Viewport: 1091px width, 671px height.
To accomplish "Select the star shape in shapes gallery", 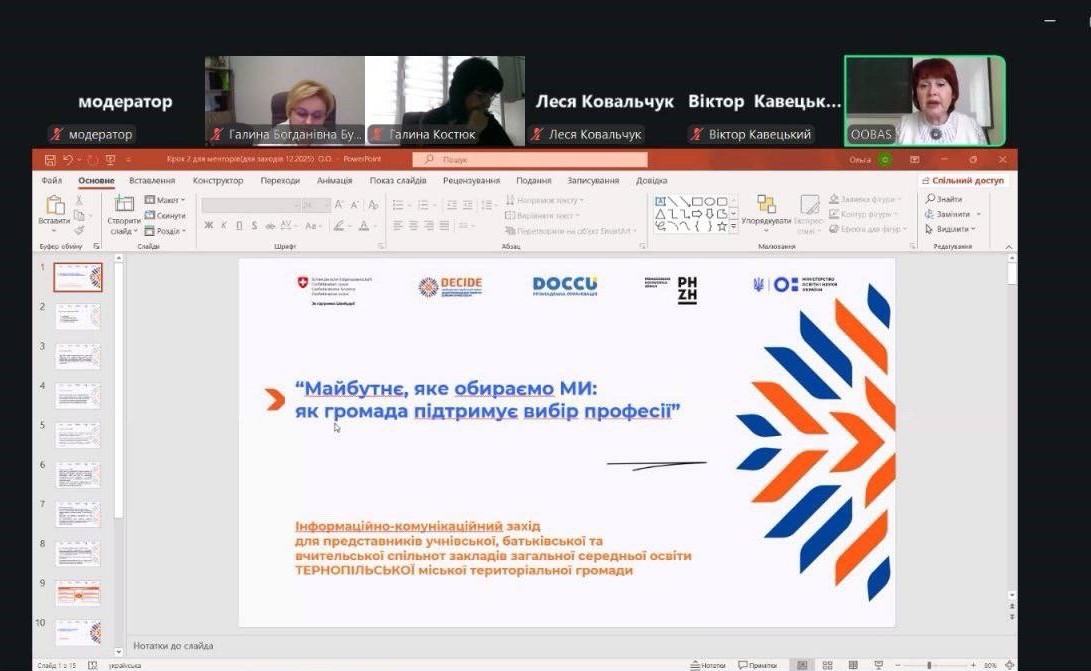I will (723, 226).
